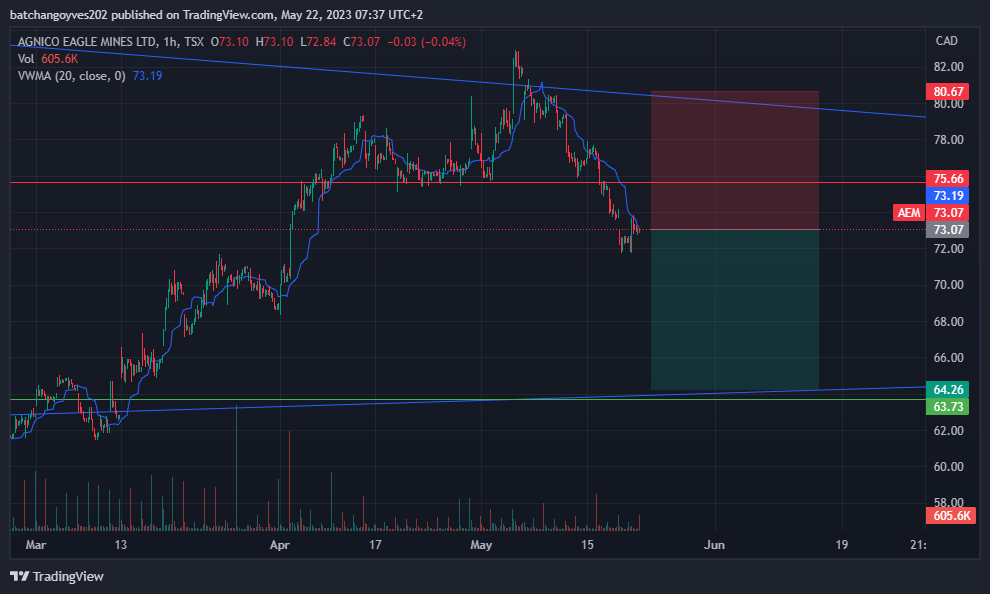
Task: Click the 64.26 target price label
Action: tap(947, 389)
